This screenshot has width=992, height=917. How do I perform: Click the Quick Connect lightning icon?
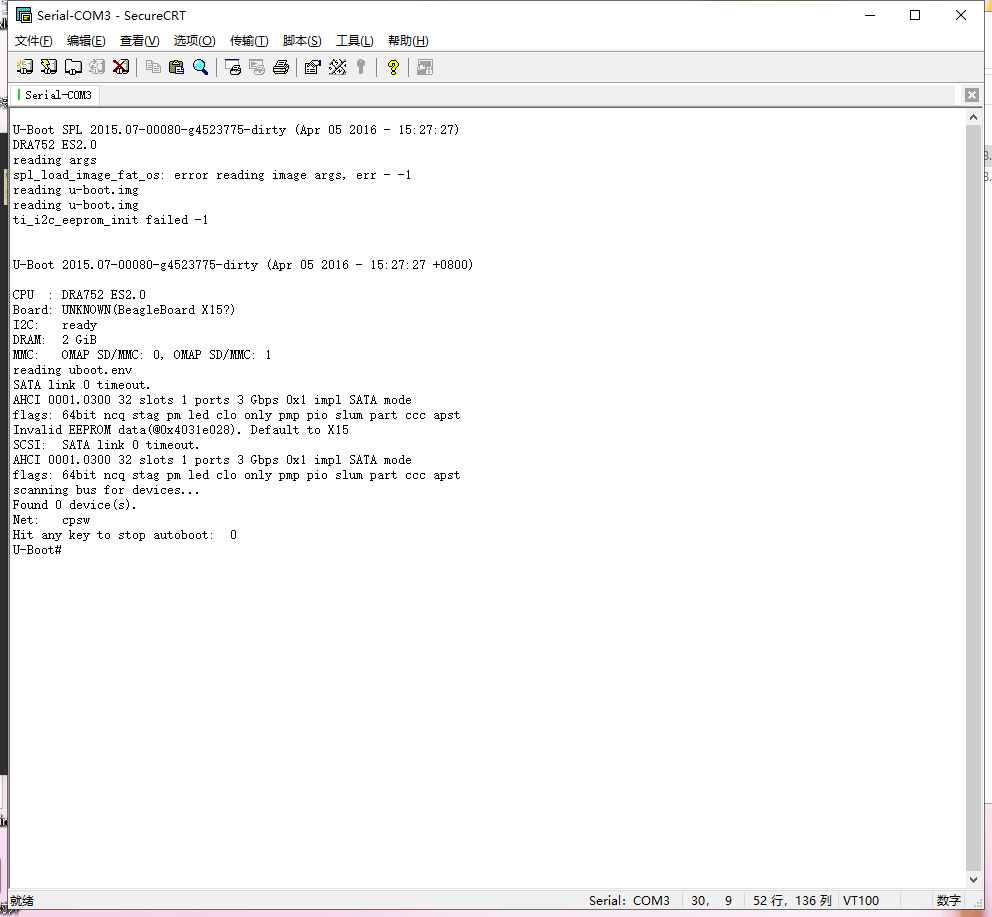[49, 67]
